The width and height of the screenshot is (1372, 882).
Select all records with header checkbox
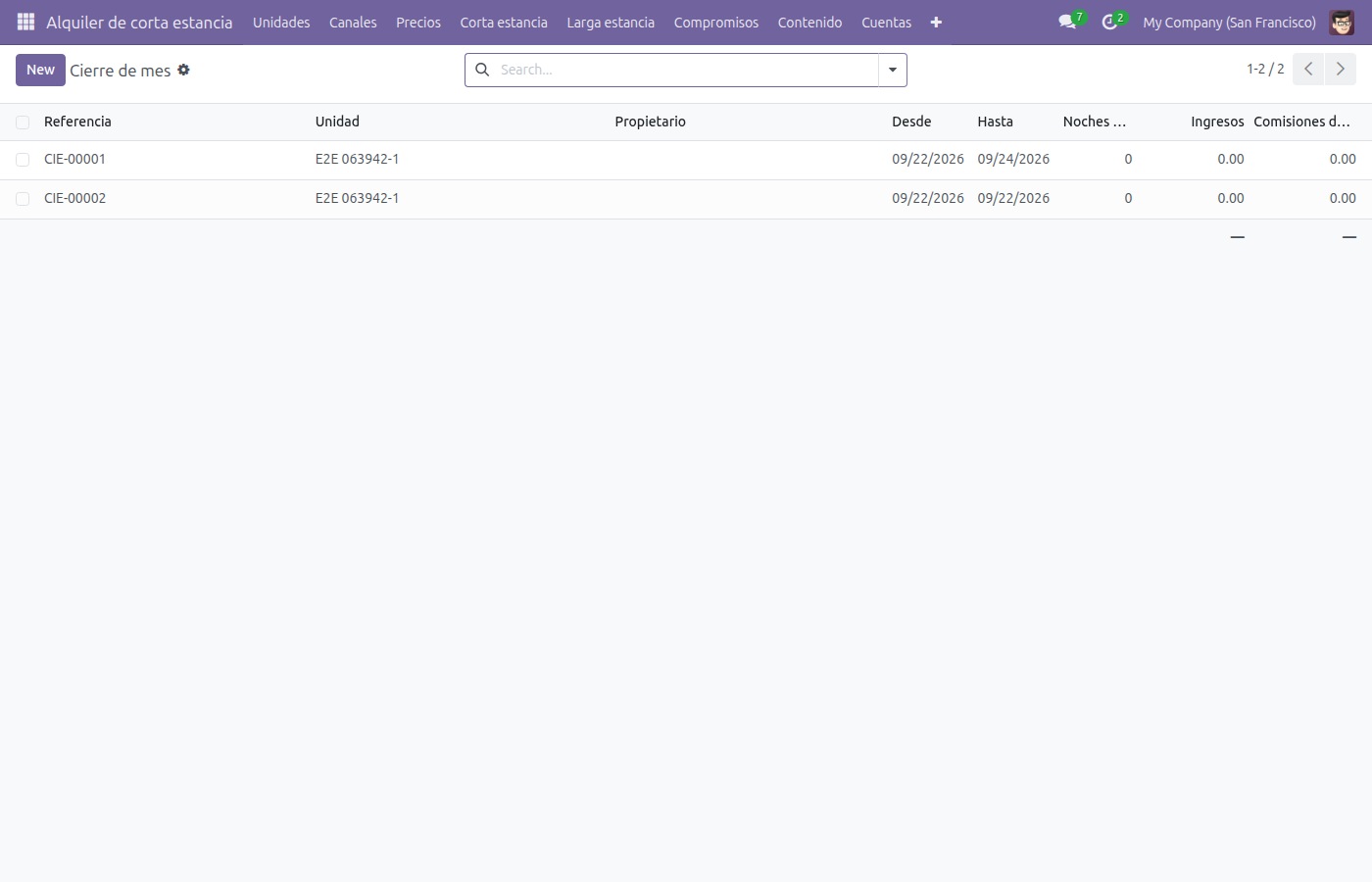pyautogui.click(x=23, y=122)
